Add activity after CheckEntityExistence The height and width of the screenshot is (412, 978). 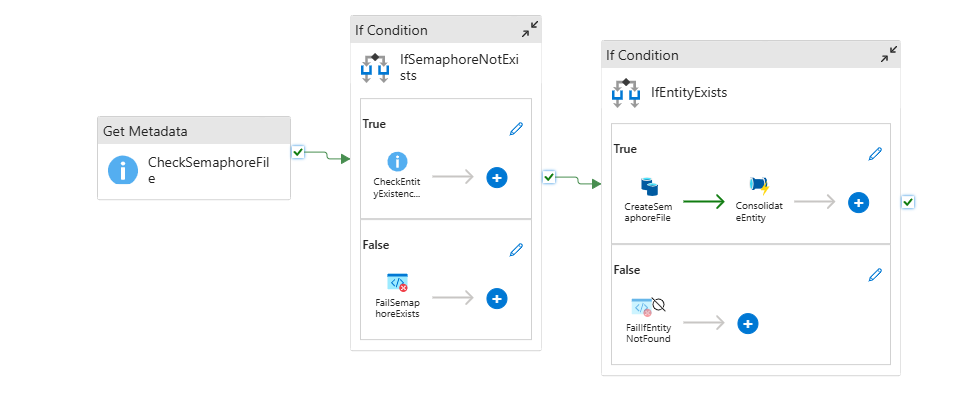pyautogui.click(x=497, y=177)
